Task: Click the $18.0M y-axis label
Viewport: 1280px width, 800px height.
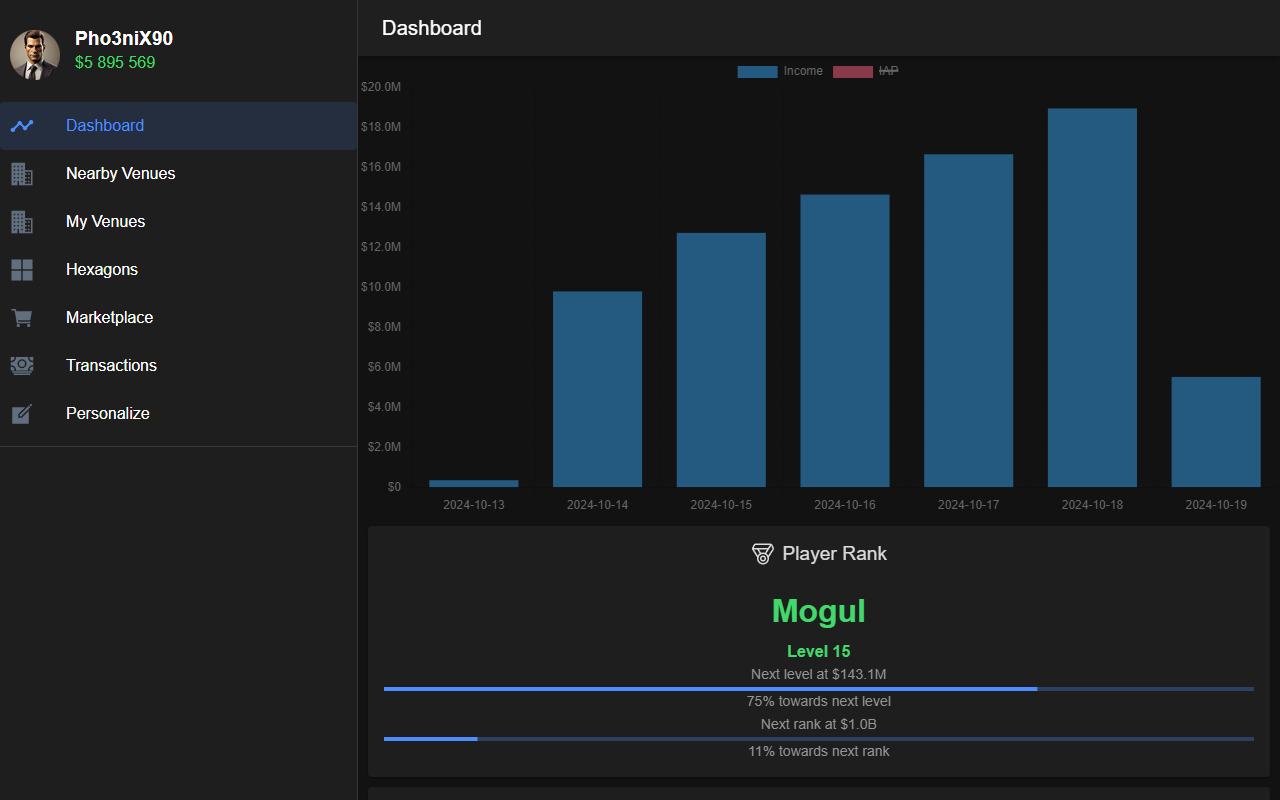Action: pyautogui.click(x=381, y=127)
